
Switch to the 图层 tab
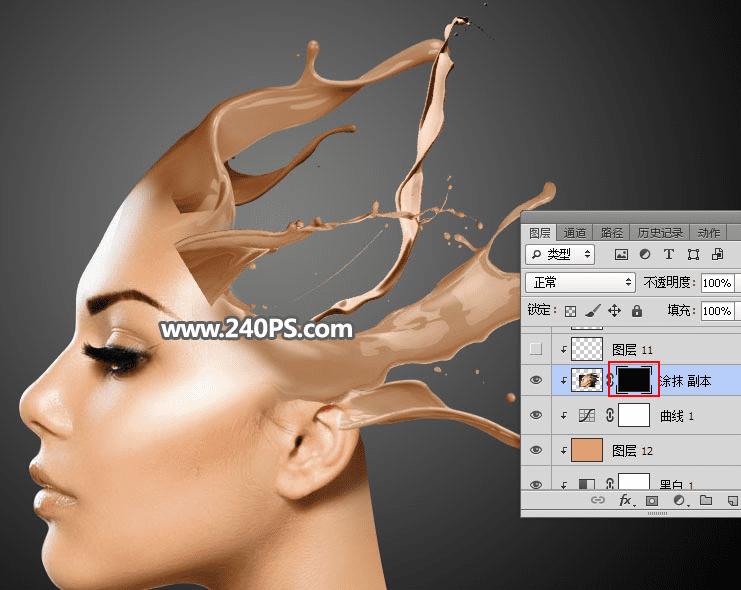tap(539, 233)
